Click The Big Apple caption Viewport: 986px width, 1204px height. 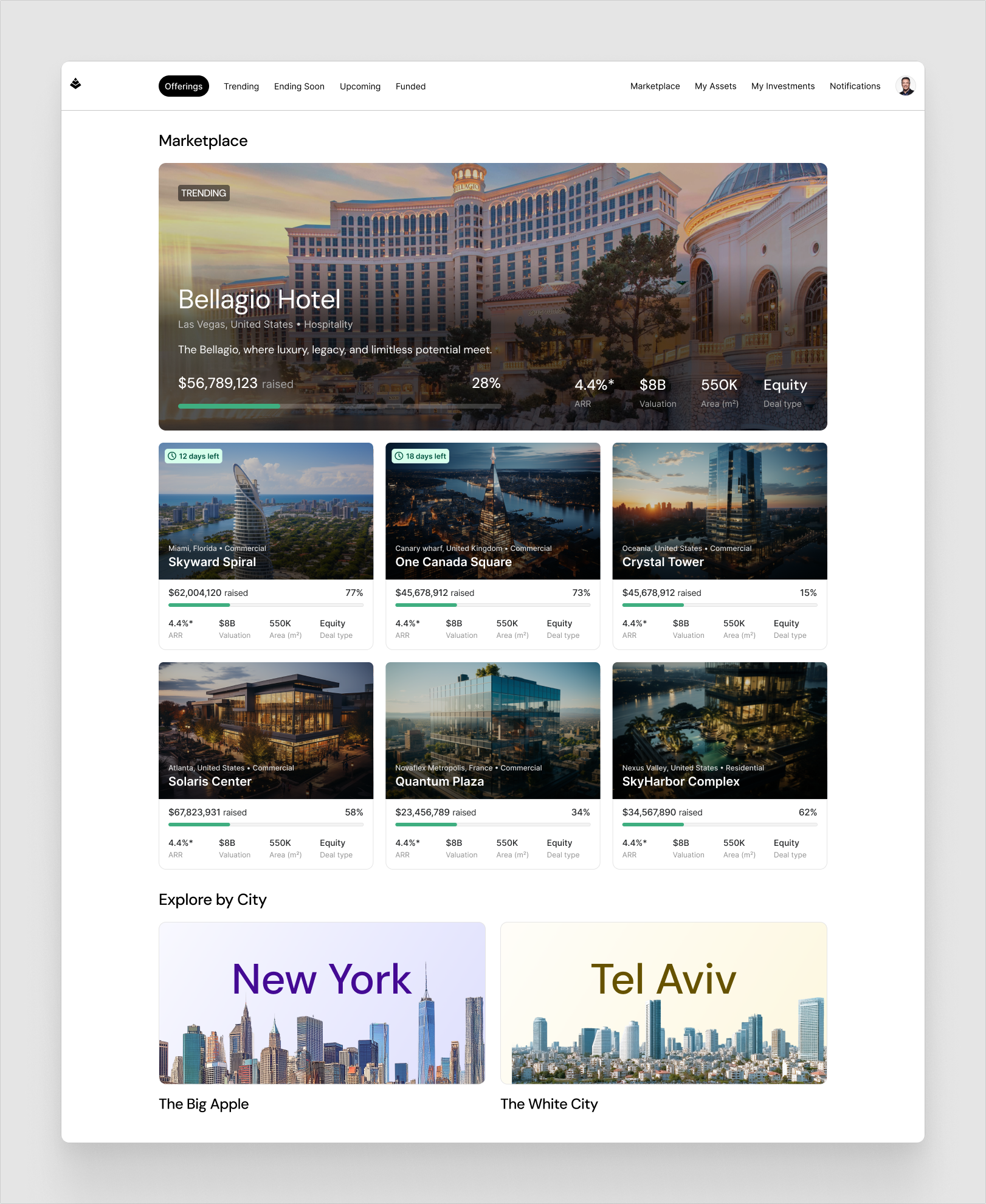(204, 1104)
